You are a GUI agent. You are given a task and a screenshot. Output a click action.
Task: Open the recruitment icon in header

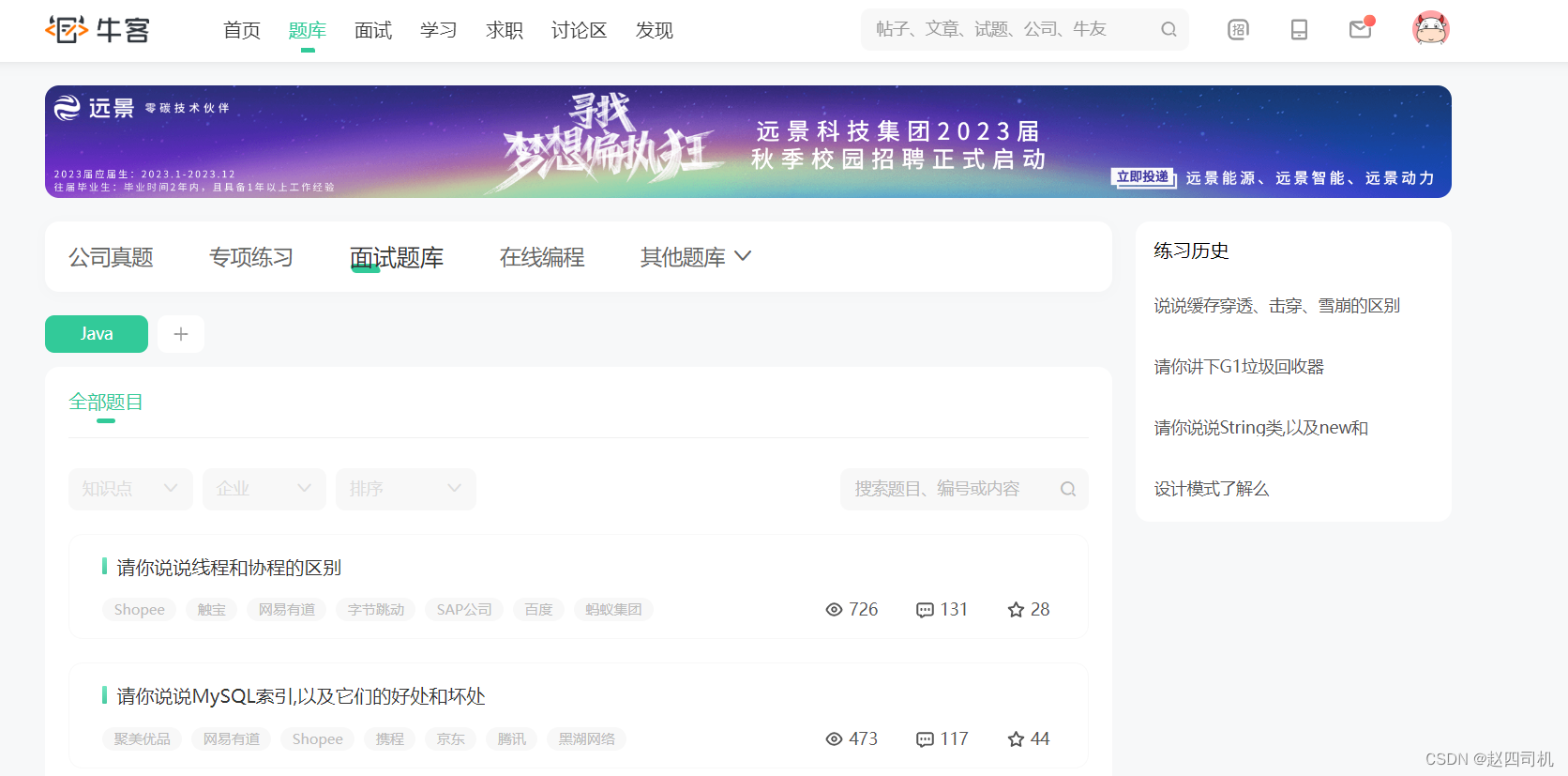(1239, 30)
